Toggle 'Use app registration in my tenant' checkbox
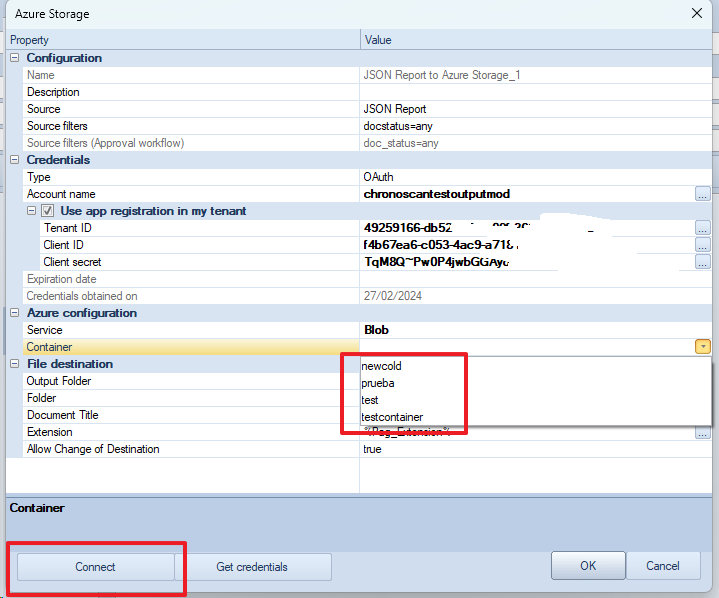719x598 pixels. click(47, 211)
